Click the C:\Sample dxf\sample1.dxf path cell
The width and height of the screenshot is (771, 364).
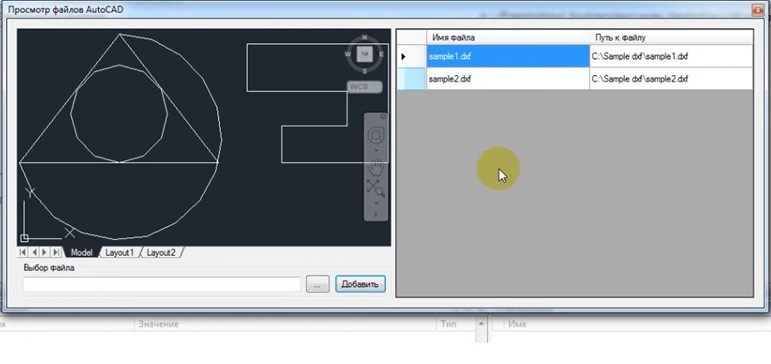click(671, 56)
